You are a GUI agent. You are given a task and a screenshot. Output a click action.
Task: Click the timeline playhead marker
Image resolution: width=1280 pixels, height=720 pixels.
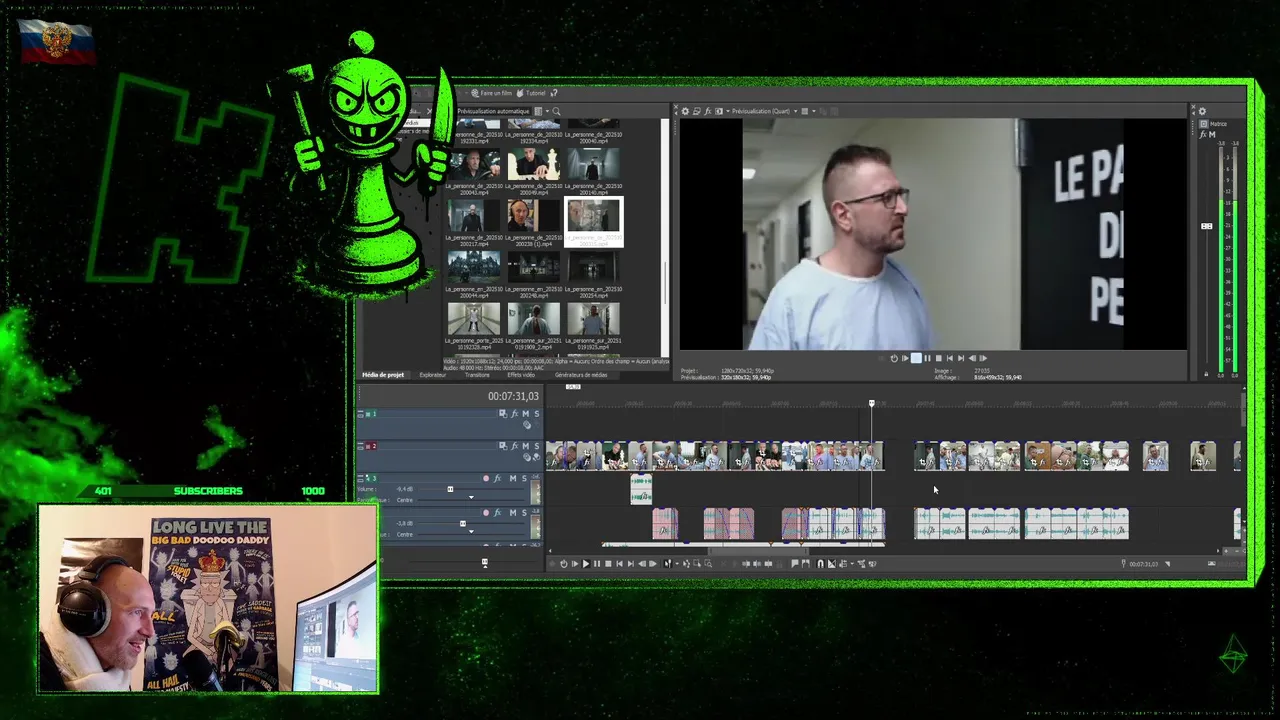click(871, 403)
